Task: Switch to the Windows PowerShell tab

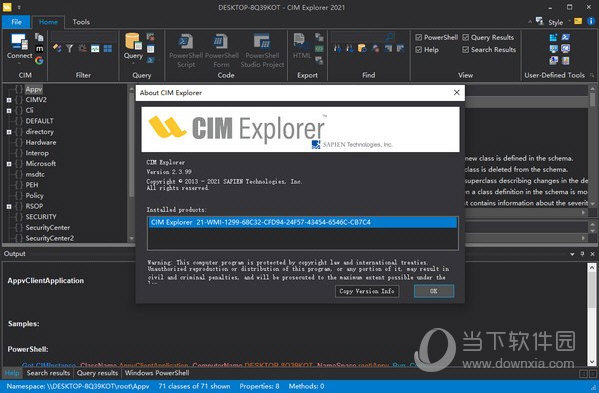Action: pos(157,373)
